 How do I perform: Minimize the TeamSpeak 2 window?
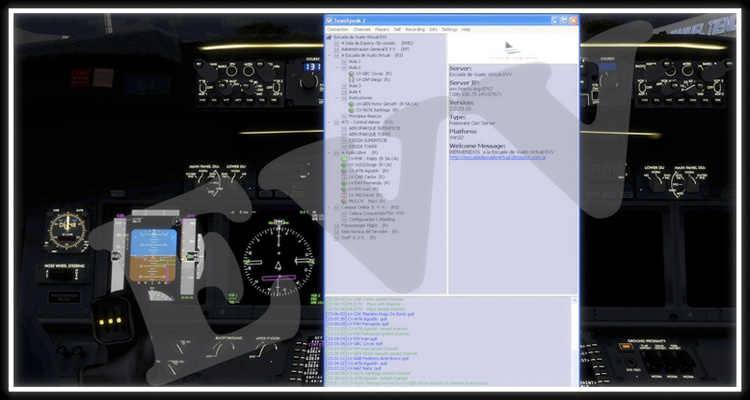pyautogui.click(x=555, y=21)
